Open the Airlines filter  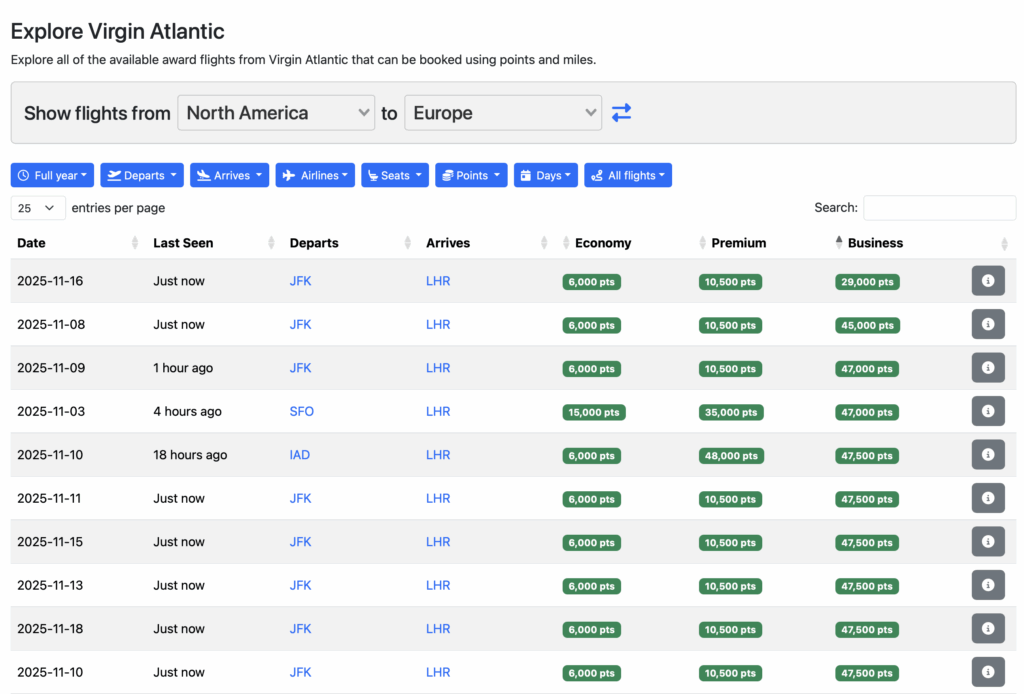point(314,175)
